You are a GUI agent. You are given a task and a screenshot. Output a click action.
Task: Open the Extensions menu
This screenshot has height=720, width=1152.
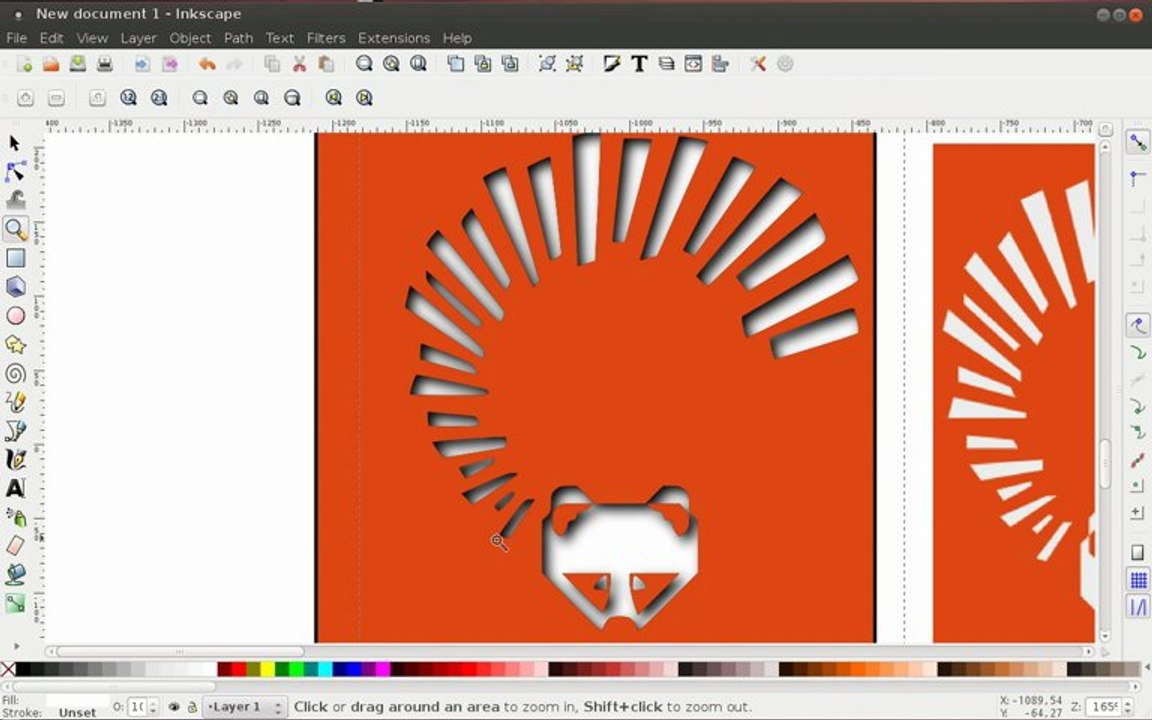click(x=394, y=38)
